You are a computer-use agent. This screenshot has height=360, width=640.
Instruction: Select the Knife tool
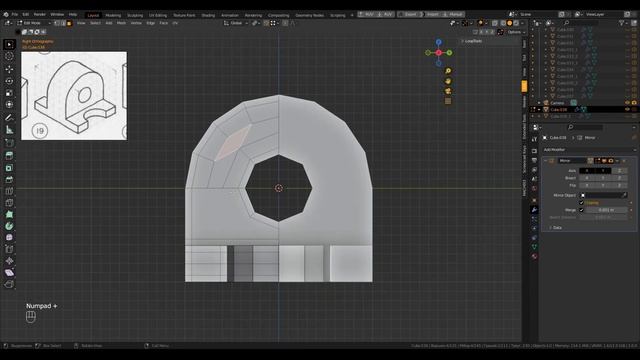[9, 203]
